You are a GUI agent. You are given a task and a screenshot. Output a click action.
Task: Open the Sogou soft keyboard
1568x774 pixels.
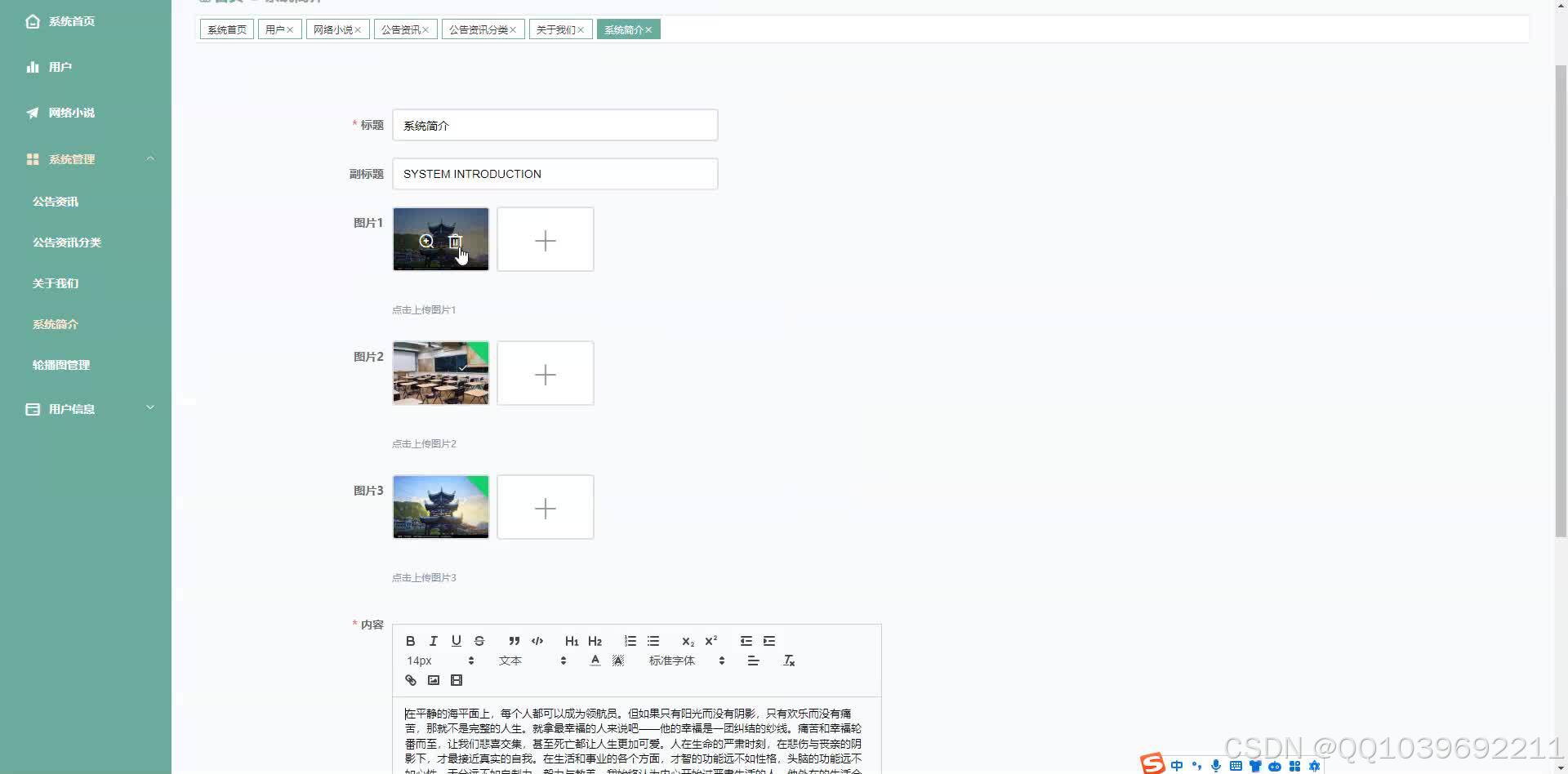pyautogui.click(x=1236, y=766)
